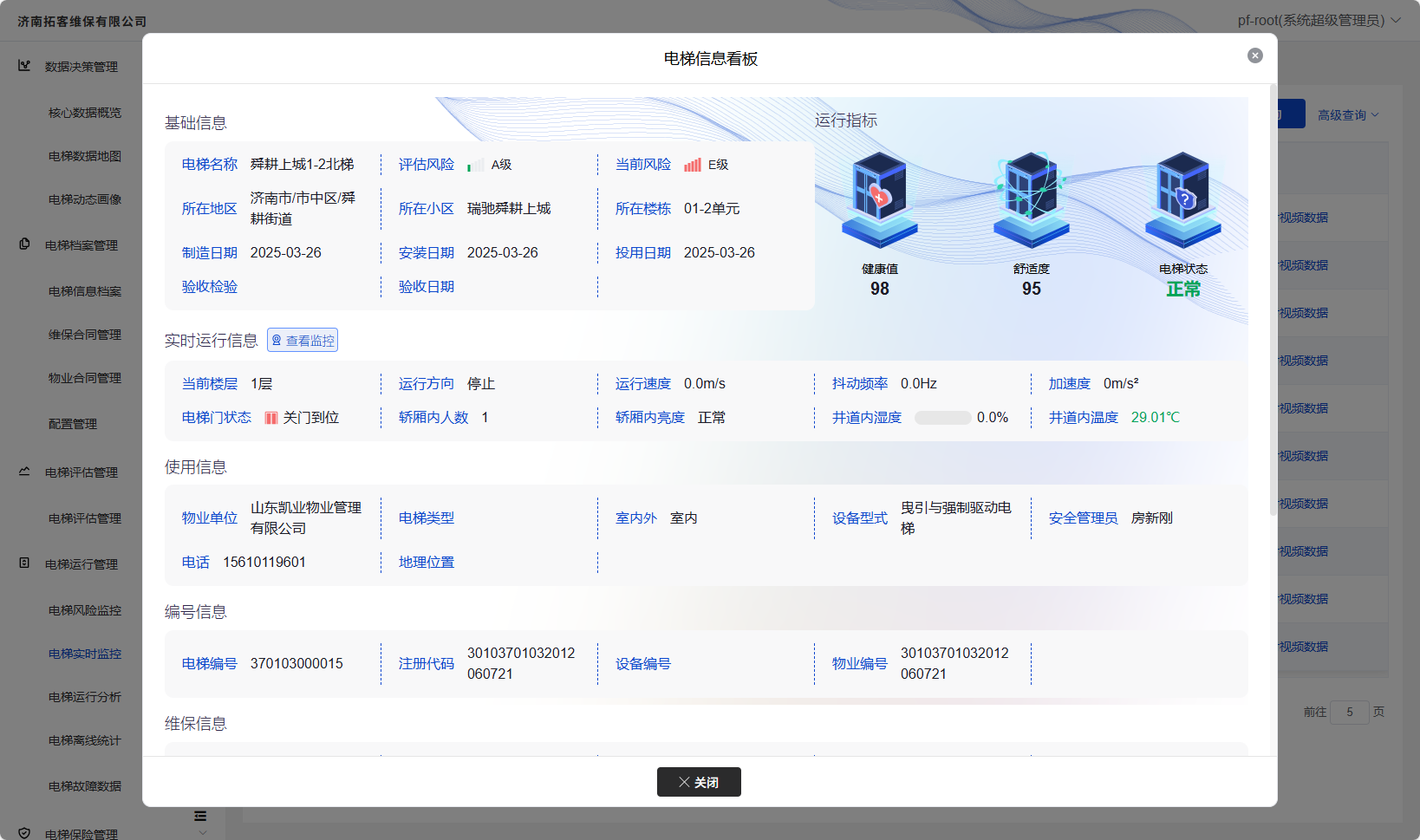Click the first 视频数据 link in background table
This screenshot has height=840, width=1420.
tap(1303, 218)
